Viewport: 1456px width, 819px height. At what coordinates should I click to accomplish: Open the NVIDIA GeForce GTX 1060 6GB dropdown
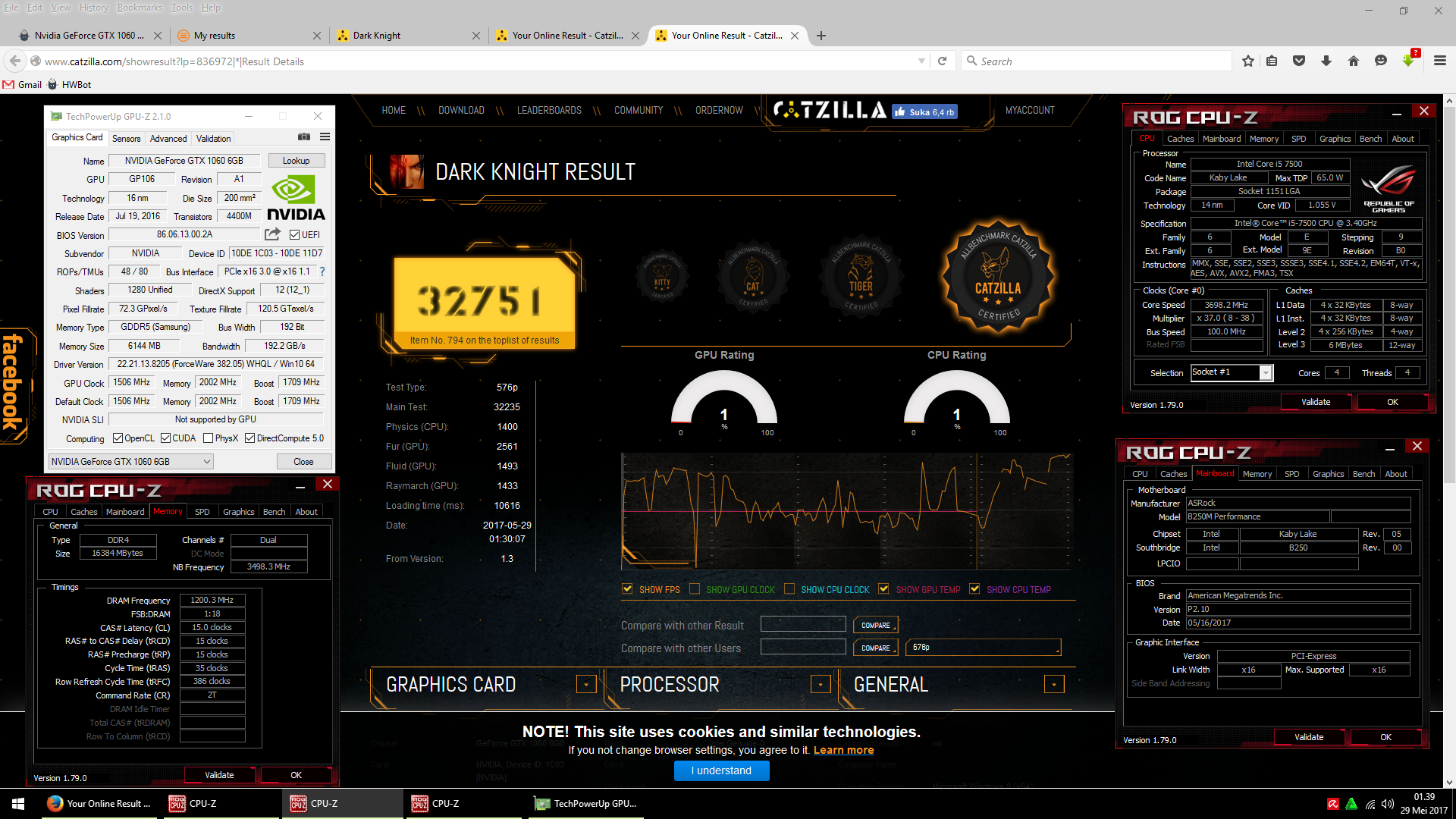(131, 462)
